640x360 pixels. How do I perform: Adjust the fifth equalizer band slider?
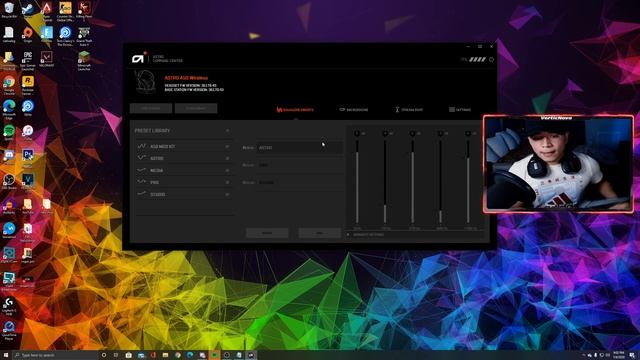pos(468,182)
